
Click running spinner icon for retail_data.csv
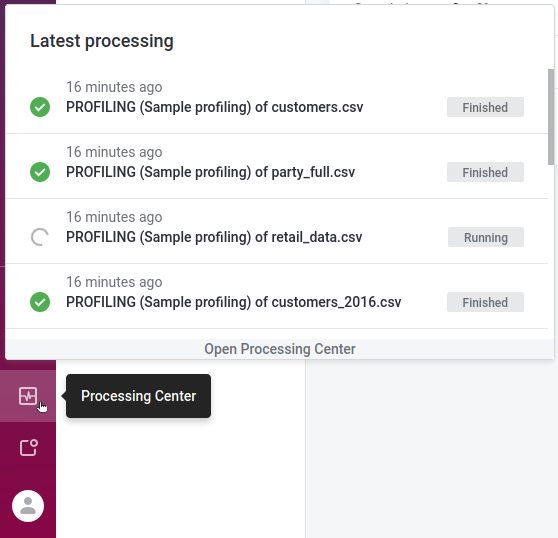coord(40,237)
